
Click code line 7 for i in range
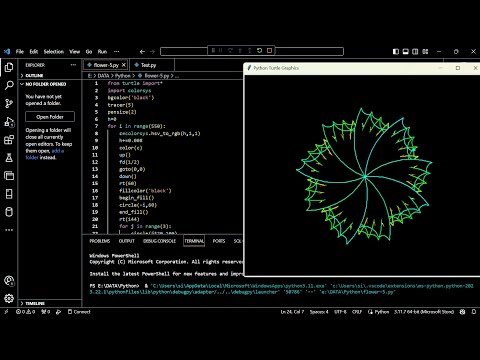137,126
